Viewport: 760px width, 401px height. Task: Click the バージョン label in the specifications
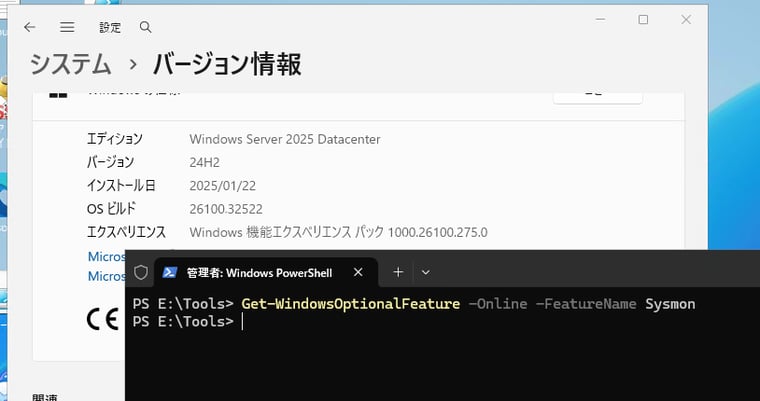tap(111, 162)
